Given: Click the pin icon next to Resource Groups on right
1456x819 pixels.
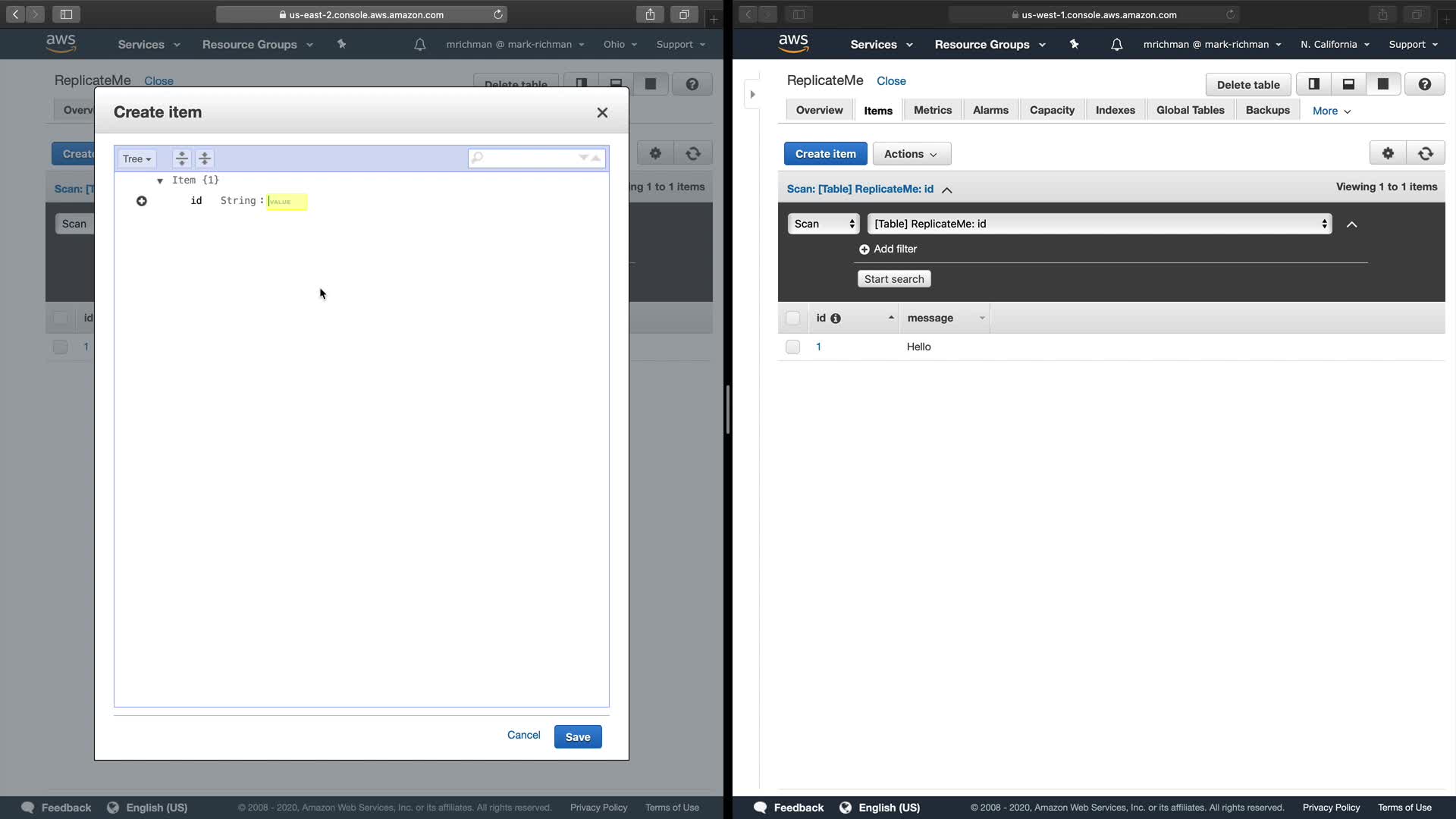Looking at the screenshot, I should (1074, 45).
